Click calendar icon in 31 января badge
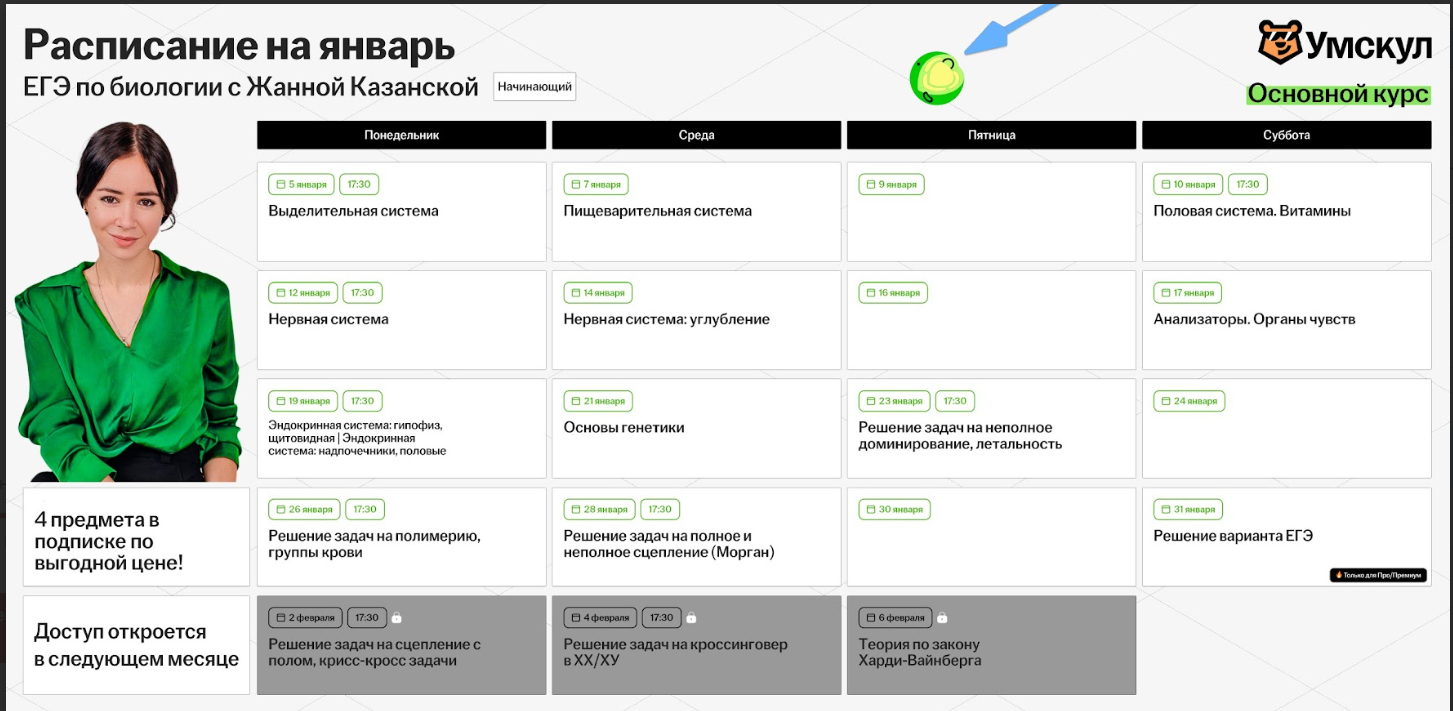Viewport: 1453px width, 711px height. coord(1165,509)
